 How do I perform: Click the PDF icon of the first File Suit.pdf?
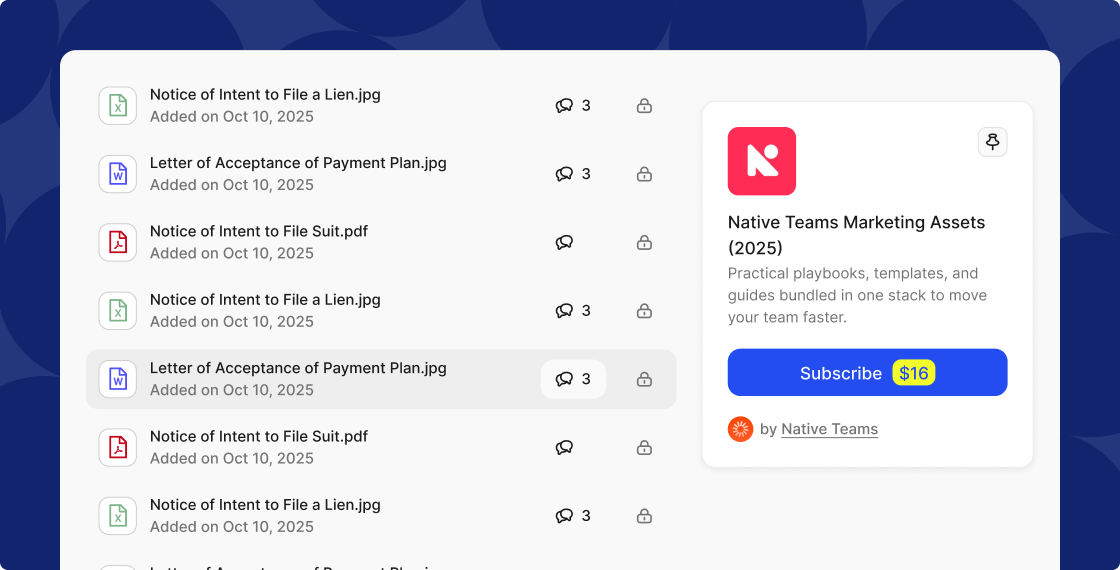point(118,242)
